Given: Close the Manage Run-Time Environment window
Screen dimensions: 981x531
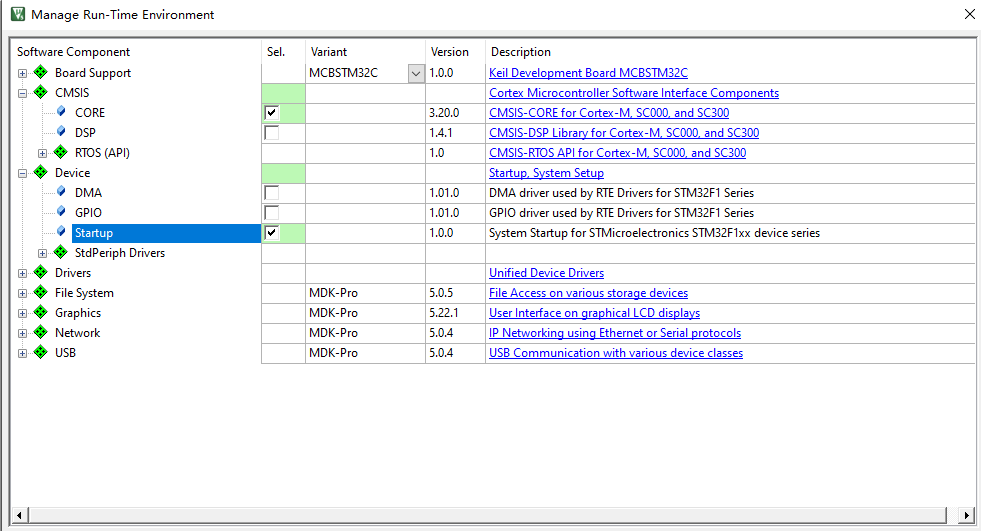Looking at the screenshot, I should [970, 14].
